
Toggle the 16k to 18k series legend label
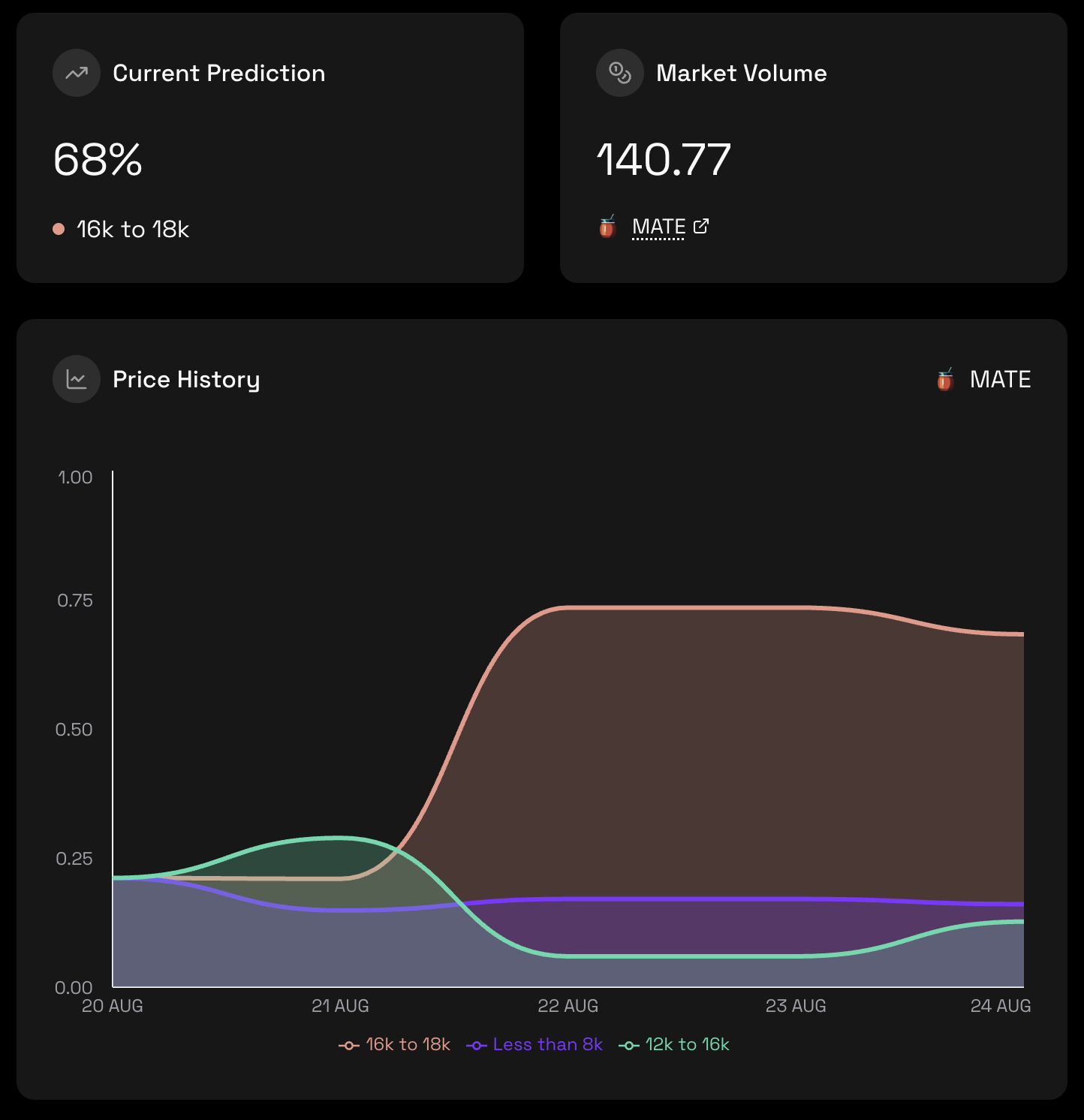click(408, 1044)
